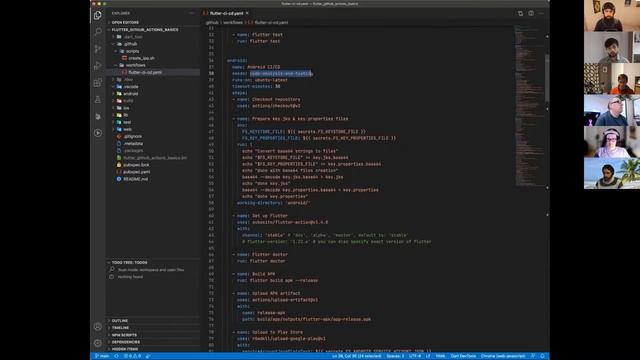Click the workflows breadcrumb segment
Viewport: 640px width, 360px height.
pyautogui.click(x=233, y=22)
